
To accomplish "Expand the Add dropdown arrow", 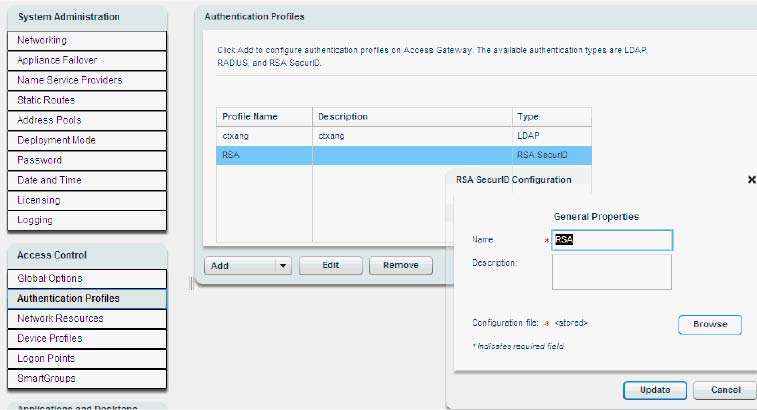I will coord(283,266).
